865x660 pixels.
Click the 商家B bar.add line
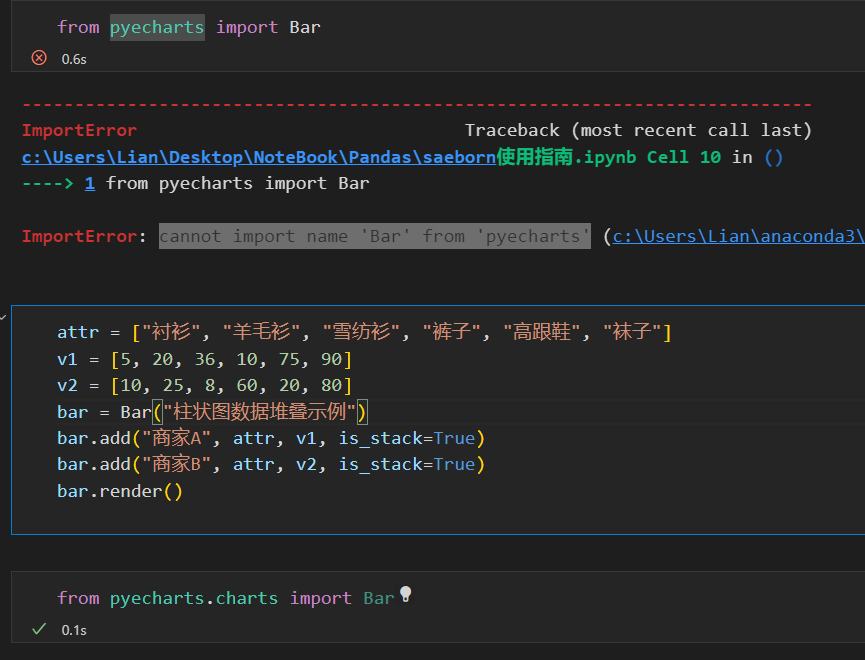(x=271, y=465)
